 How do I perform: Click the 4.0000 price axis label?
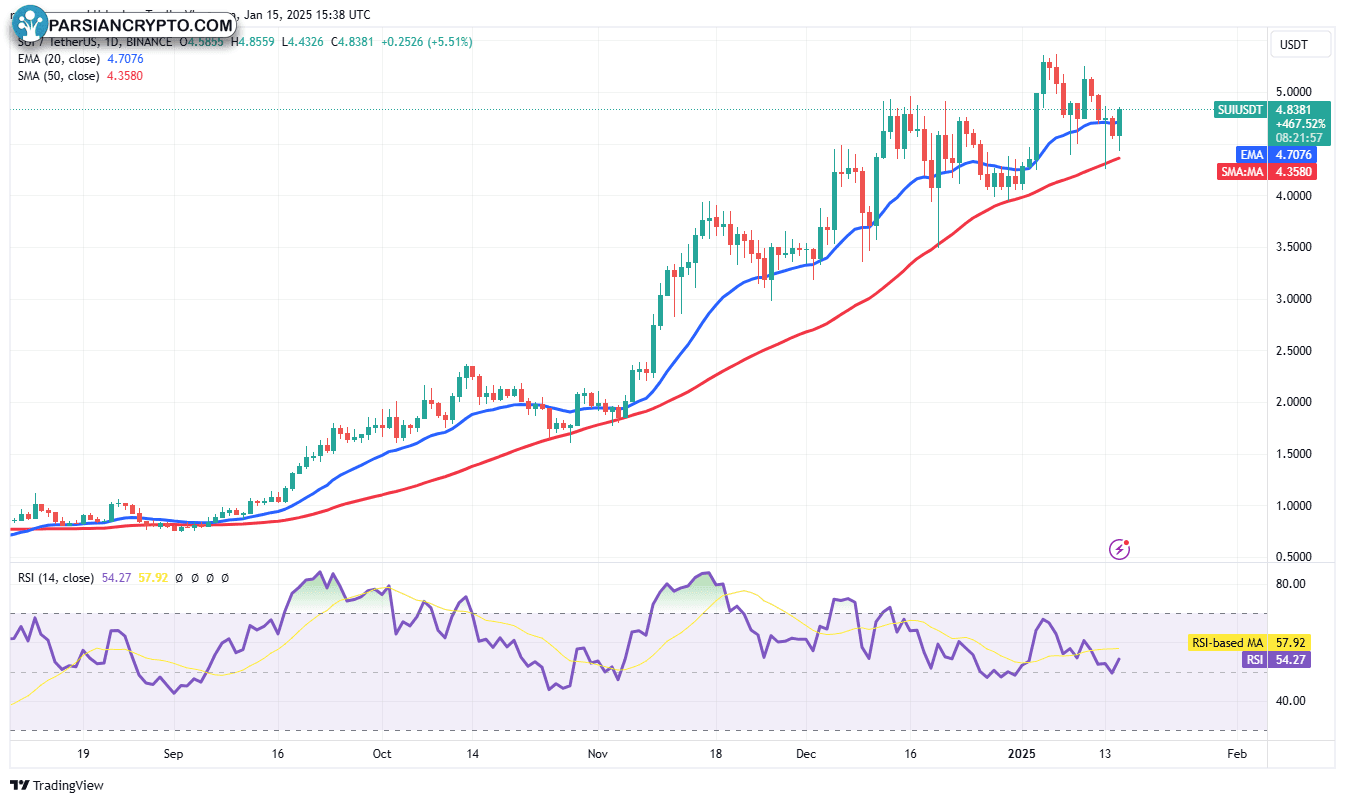click(1293, 196)
